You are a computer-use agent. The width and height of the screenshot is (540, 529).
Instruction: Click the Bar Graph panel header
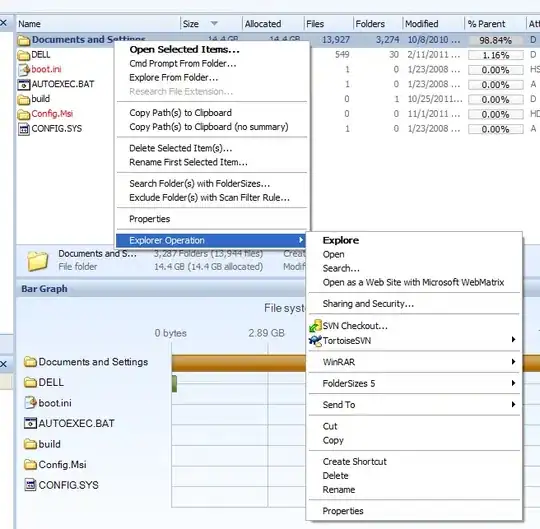click(x=160, y=289)
